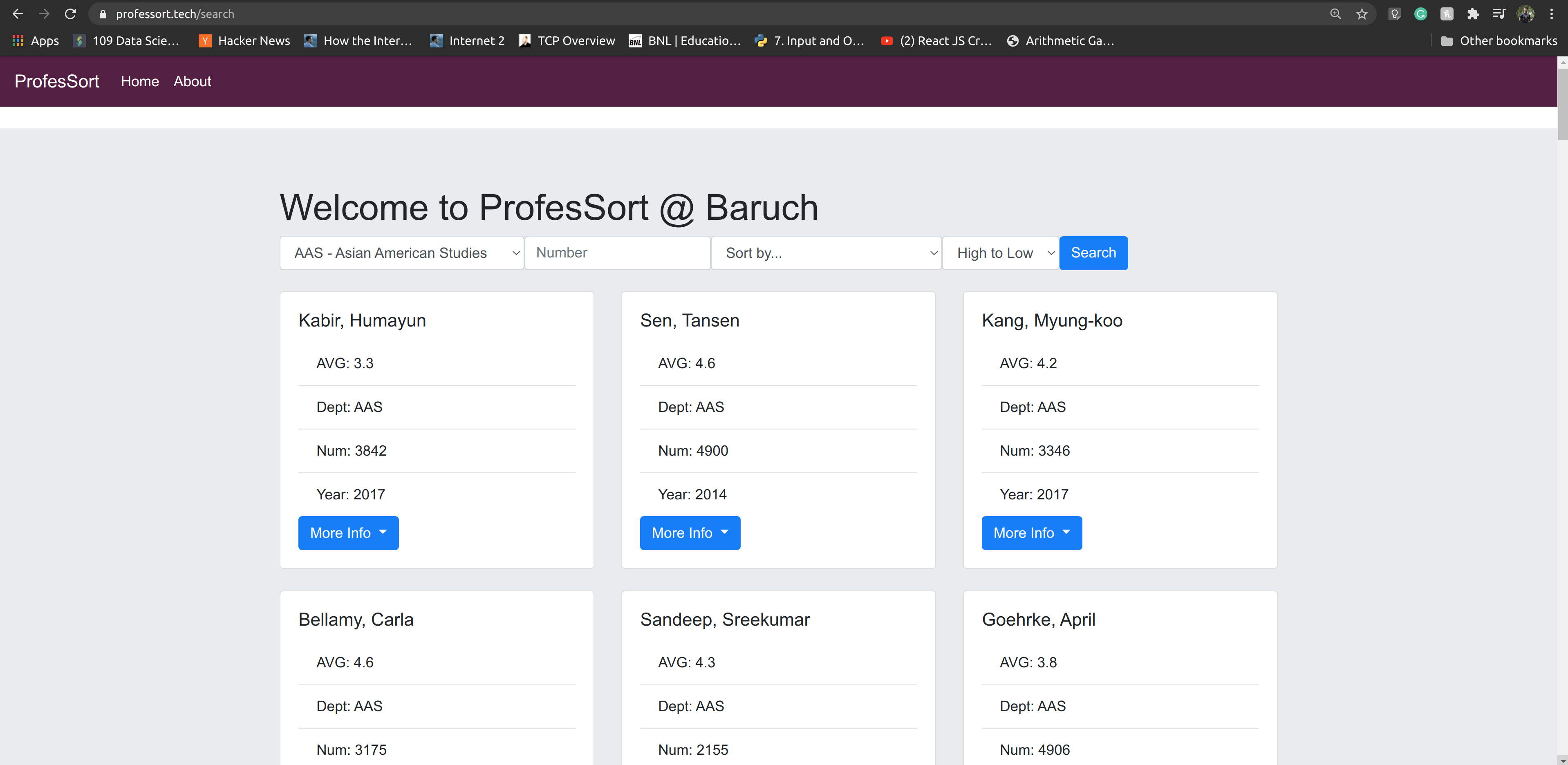Open the media control playlist icon
The image size is (1568, 765).
coord(1499,14)
